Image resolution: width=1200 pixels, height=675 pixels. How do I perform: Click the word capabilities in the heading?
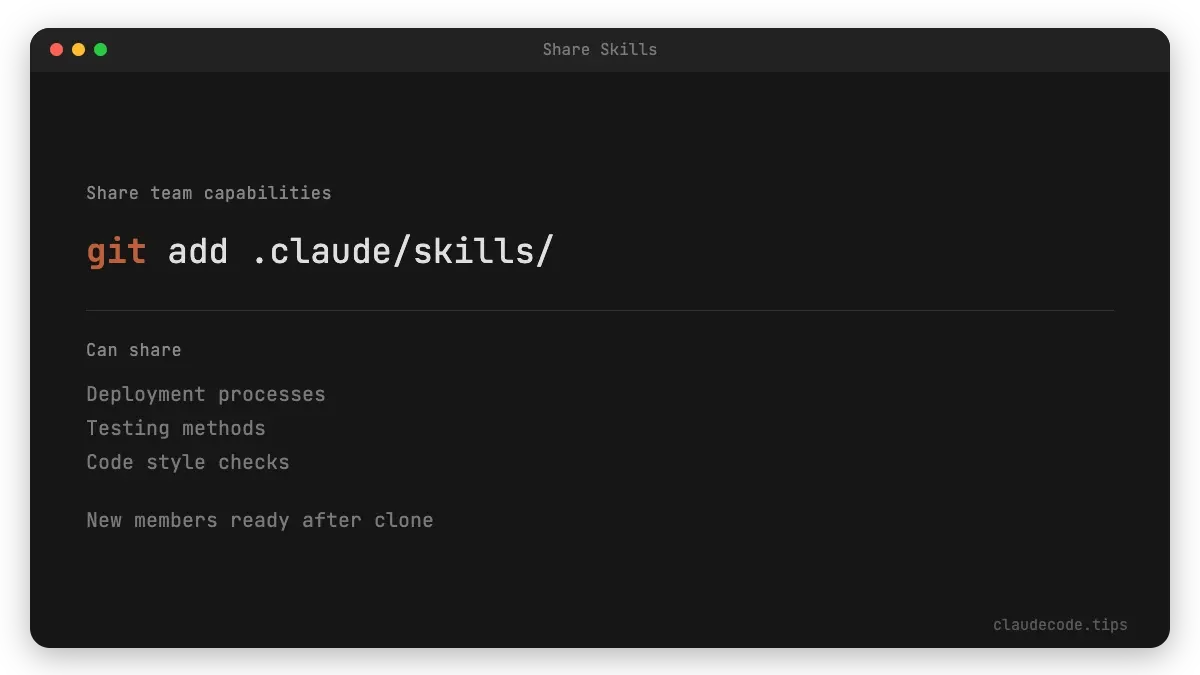(x=267, y=193)
